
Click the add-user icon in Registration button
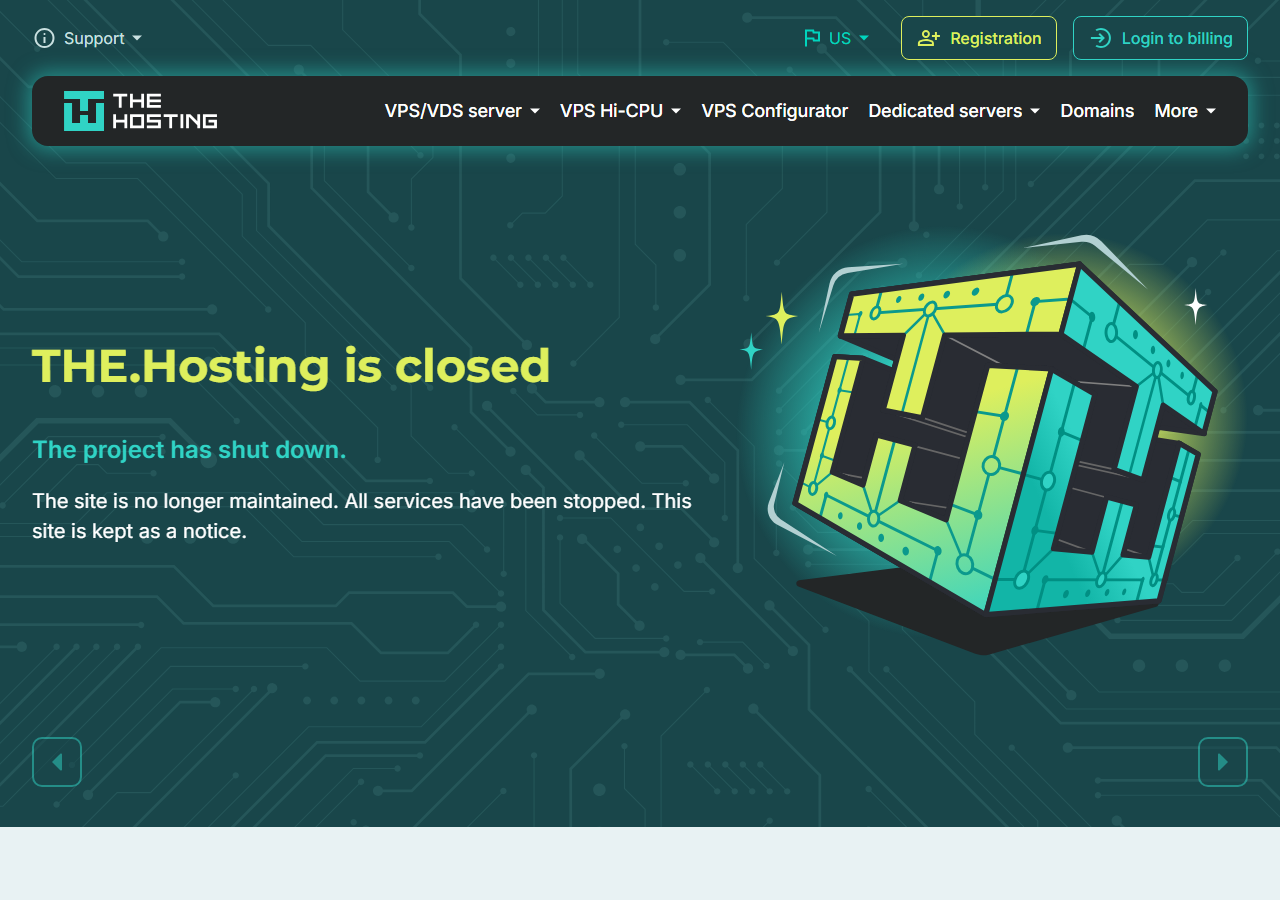pyautogui.click(x=929, y=38)
